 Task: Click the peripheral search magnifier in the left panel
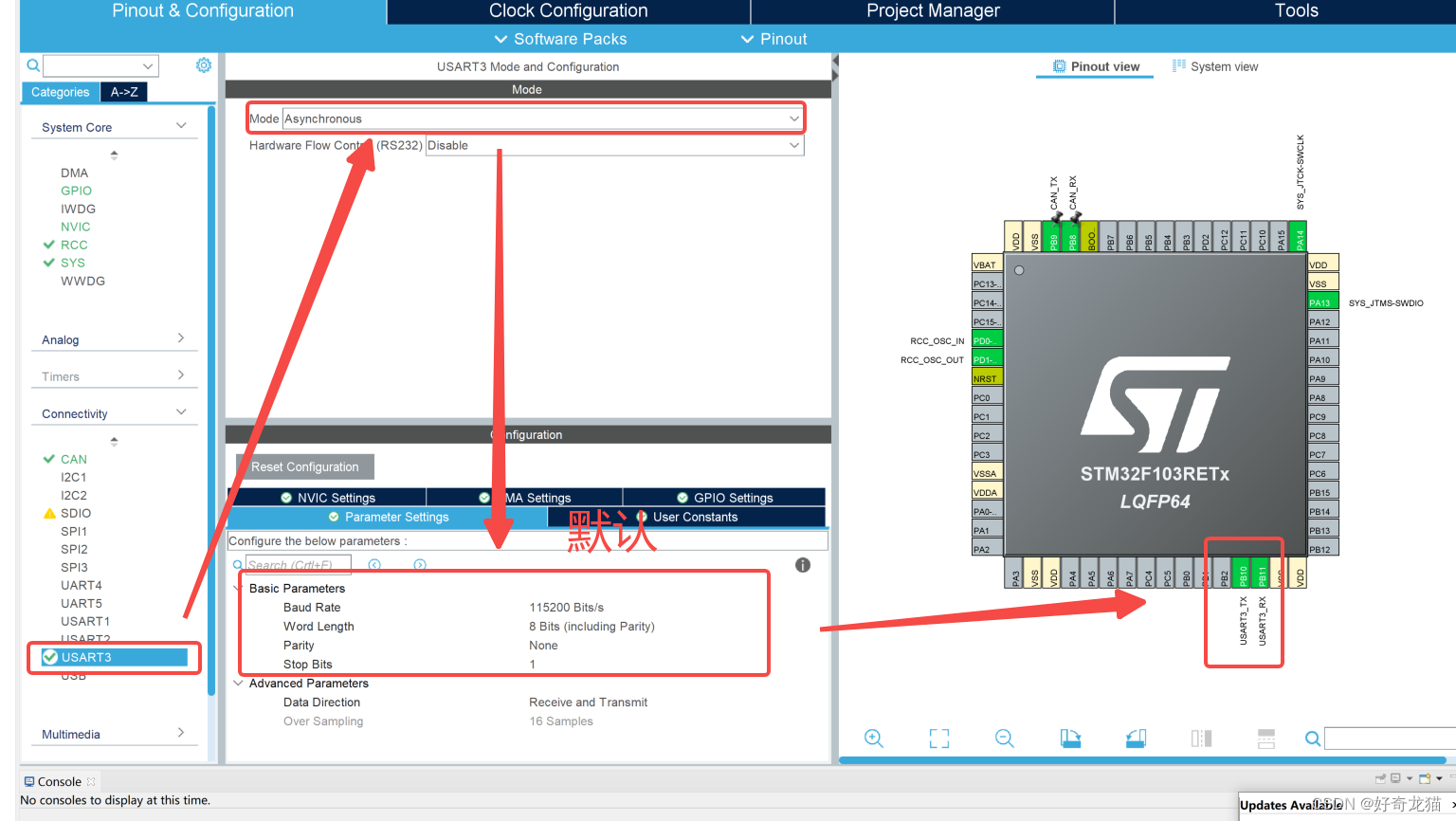(x=33, y=65)
